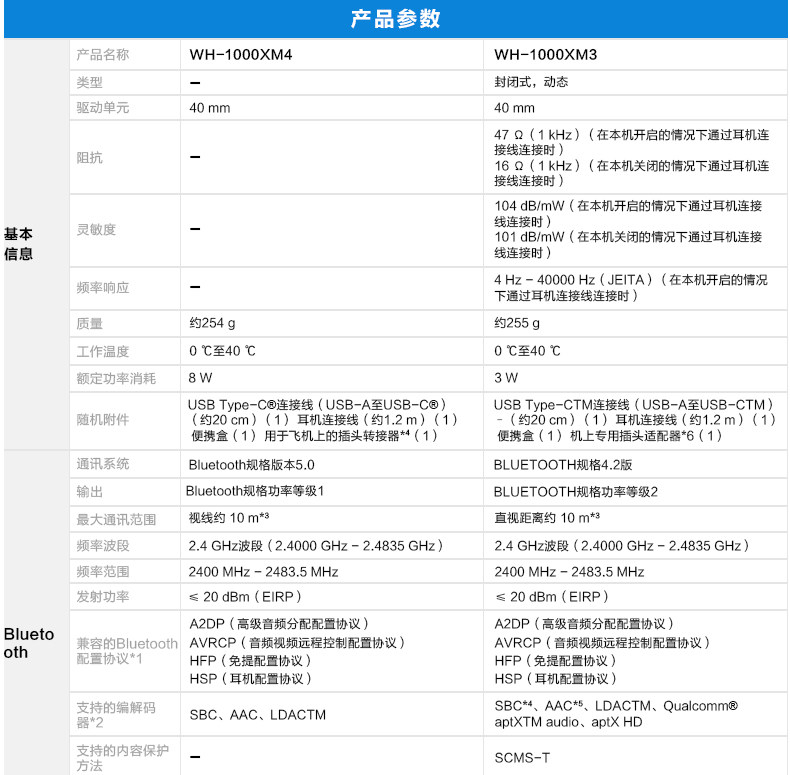
Task: Click the 频率范围 row label
Action: [x=103, y=571]
